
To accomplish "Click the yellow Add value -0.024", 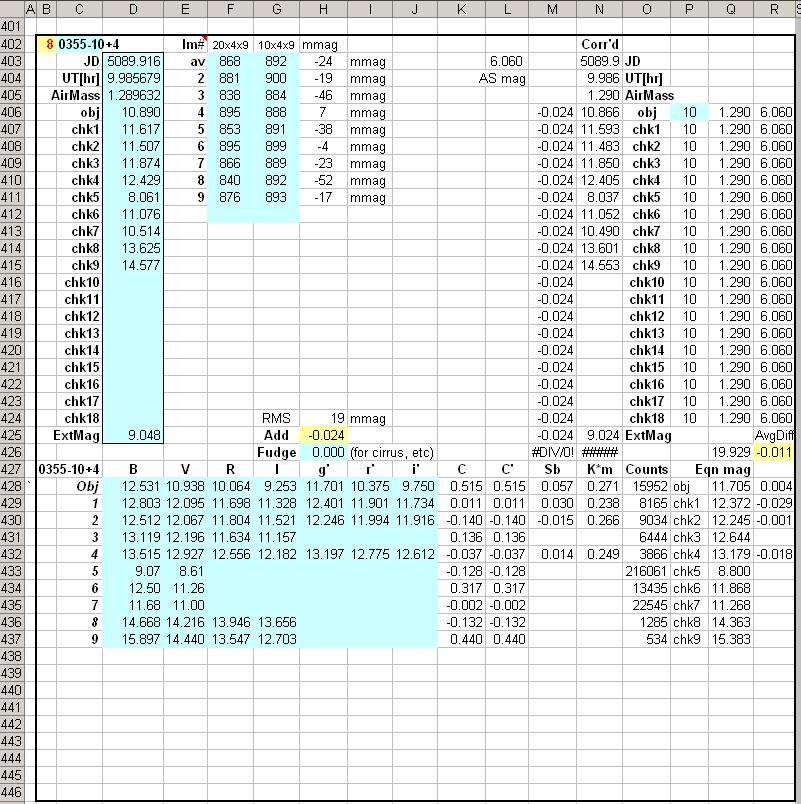I will (x=324, y=435).
